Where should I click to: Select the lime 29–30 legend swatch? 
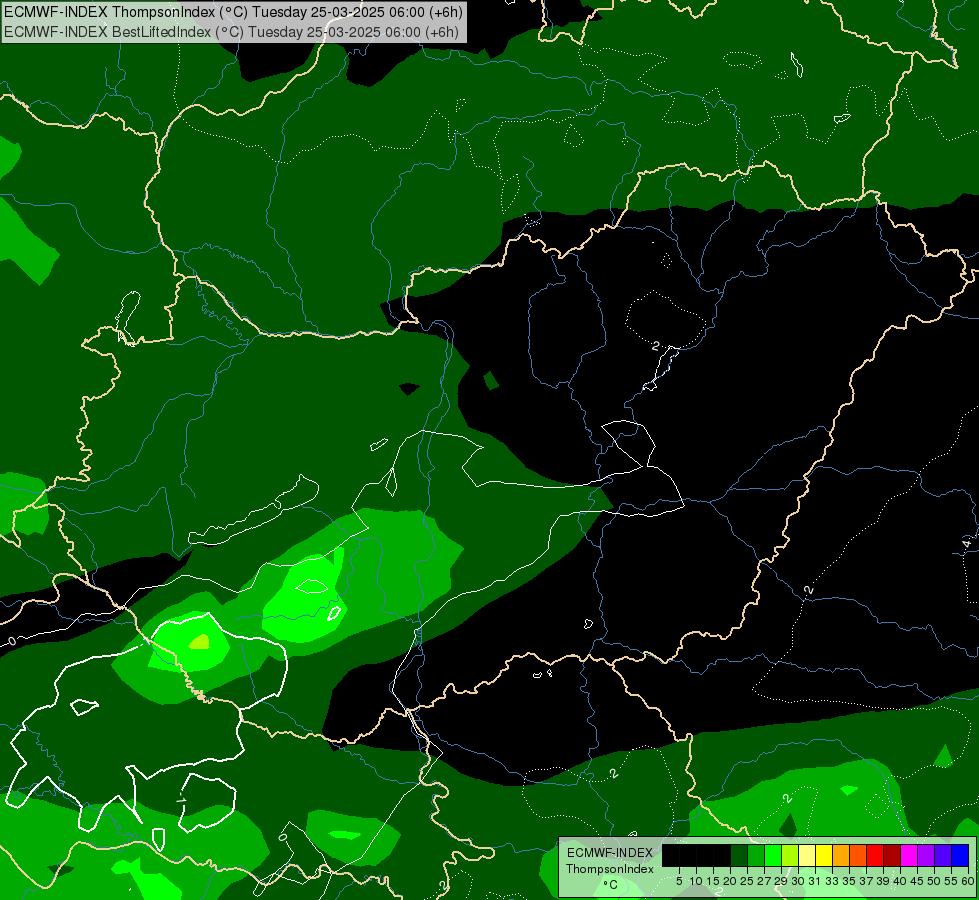click(x=790, y=855)
